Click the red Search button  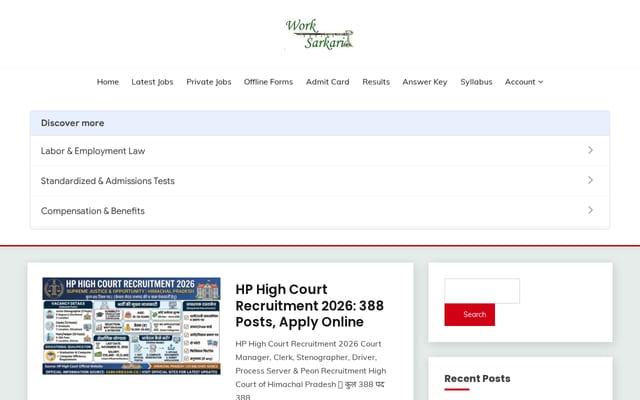click(x=470, y=314)
